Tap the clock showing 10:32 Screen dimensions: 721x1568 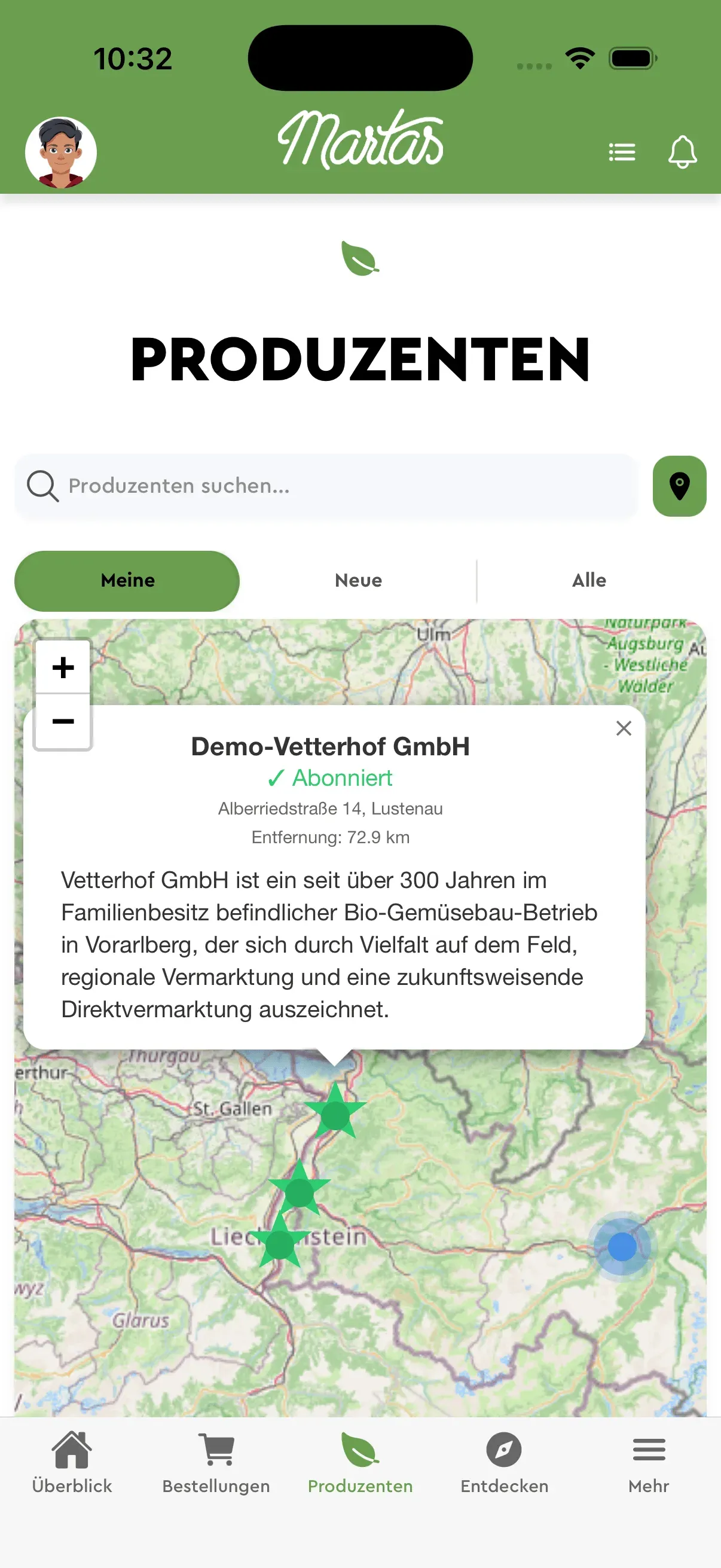pyautogui.click(x=133, y=59)
